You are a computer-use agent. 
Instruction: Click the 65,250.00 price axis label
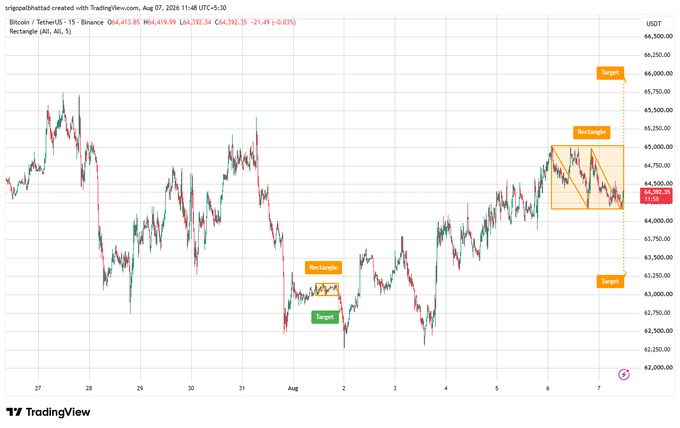pos(658,129)
